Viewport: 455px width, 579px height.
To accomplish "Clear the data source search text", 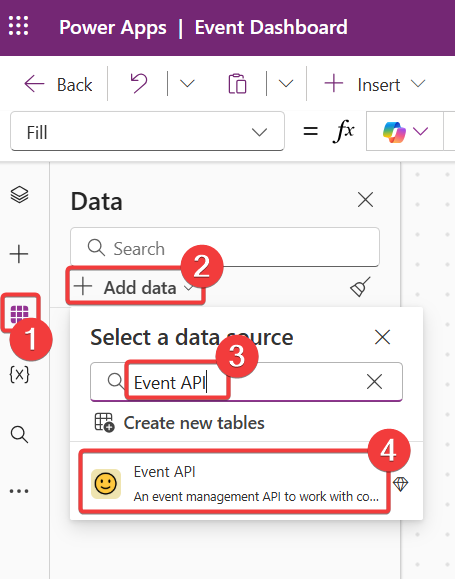I will 374,381.
